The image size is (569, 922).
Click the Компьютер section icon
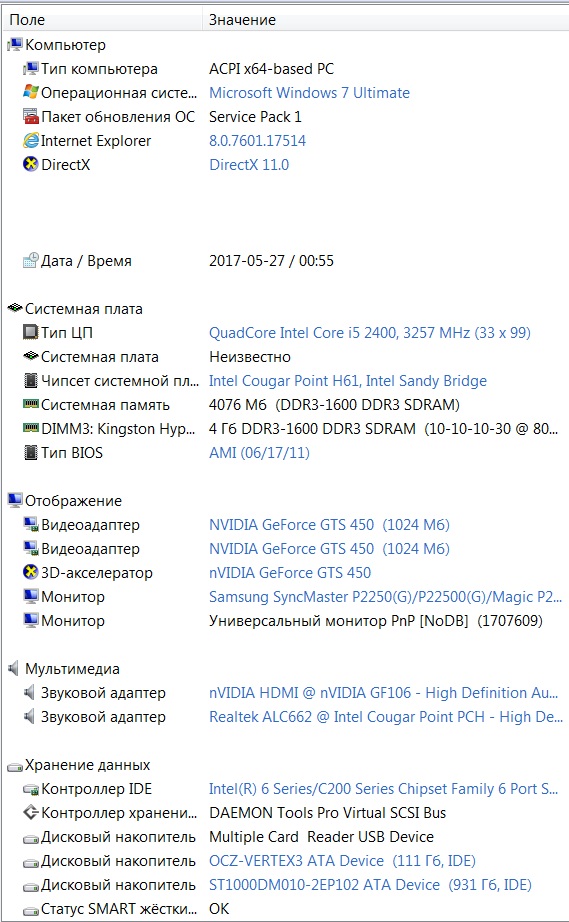pyautogui.click(x=15, y=45)
